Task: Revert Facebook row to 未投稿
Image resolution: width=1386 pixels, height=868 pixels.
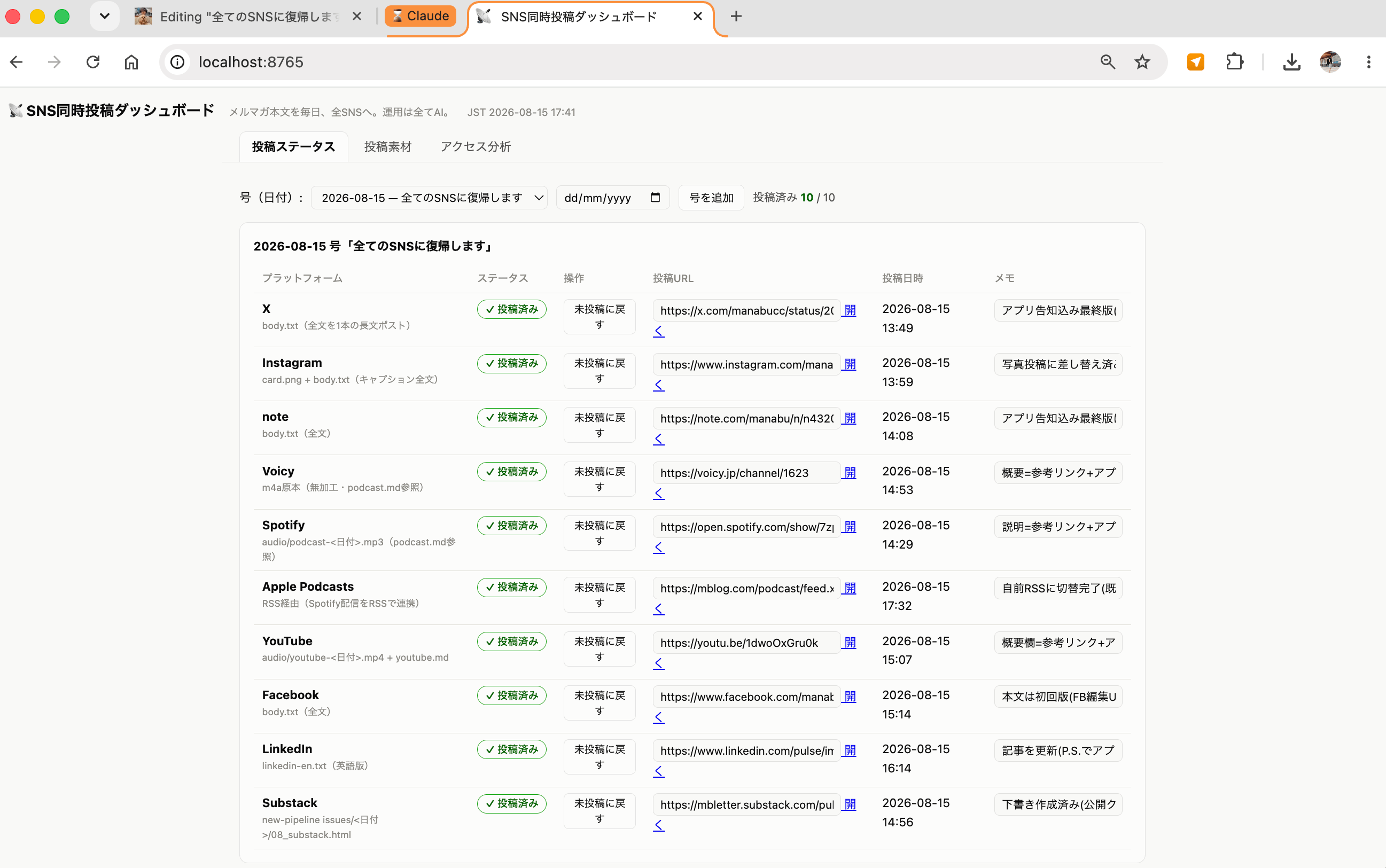Action: (599, 702)
